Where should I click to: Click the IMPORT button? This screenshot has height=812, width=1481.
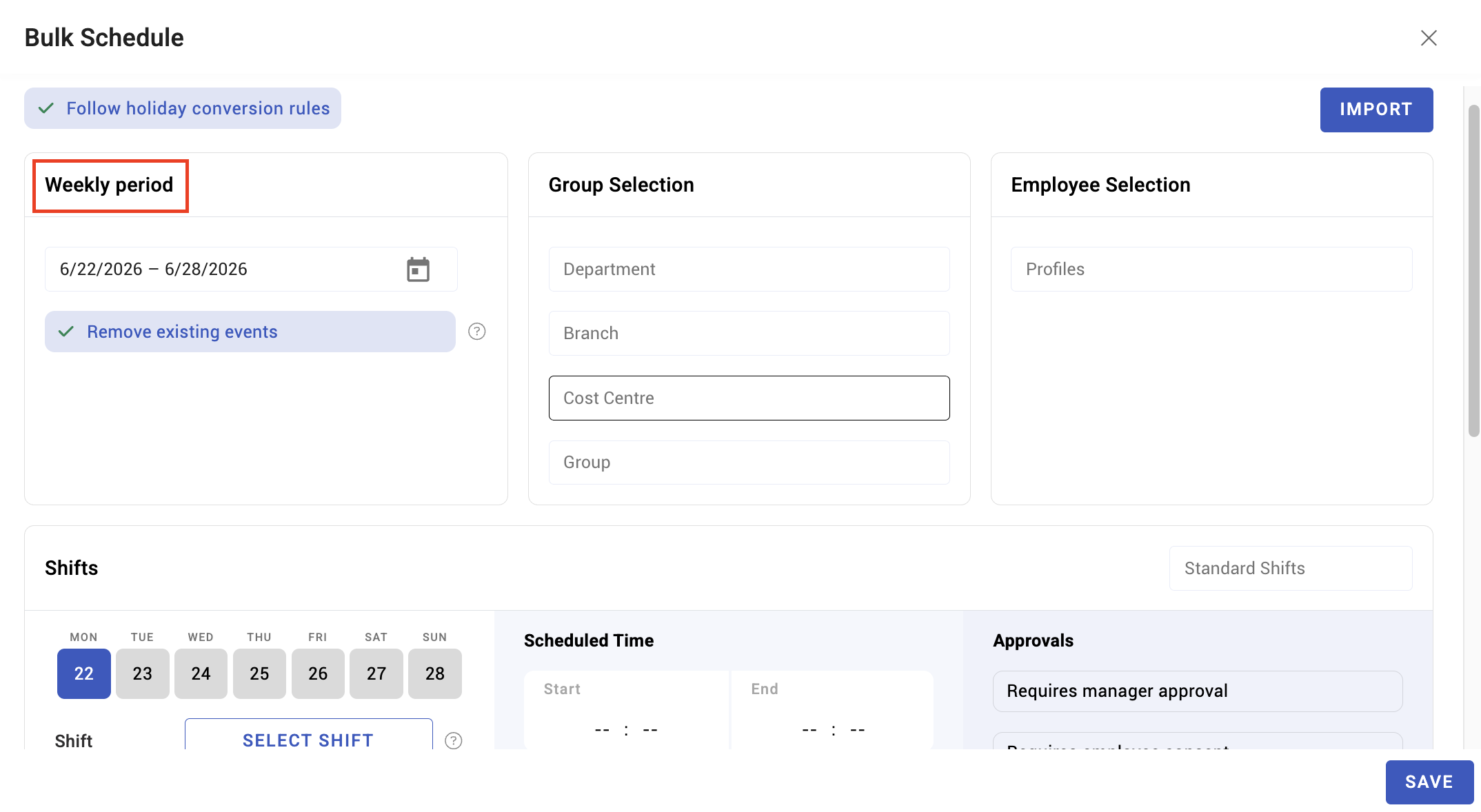point(1376,110)
